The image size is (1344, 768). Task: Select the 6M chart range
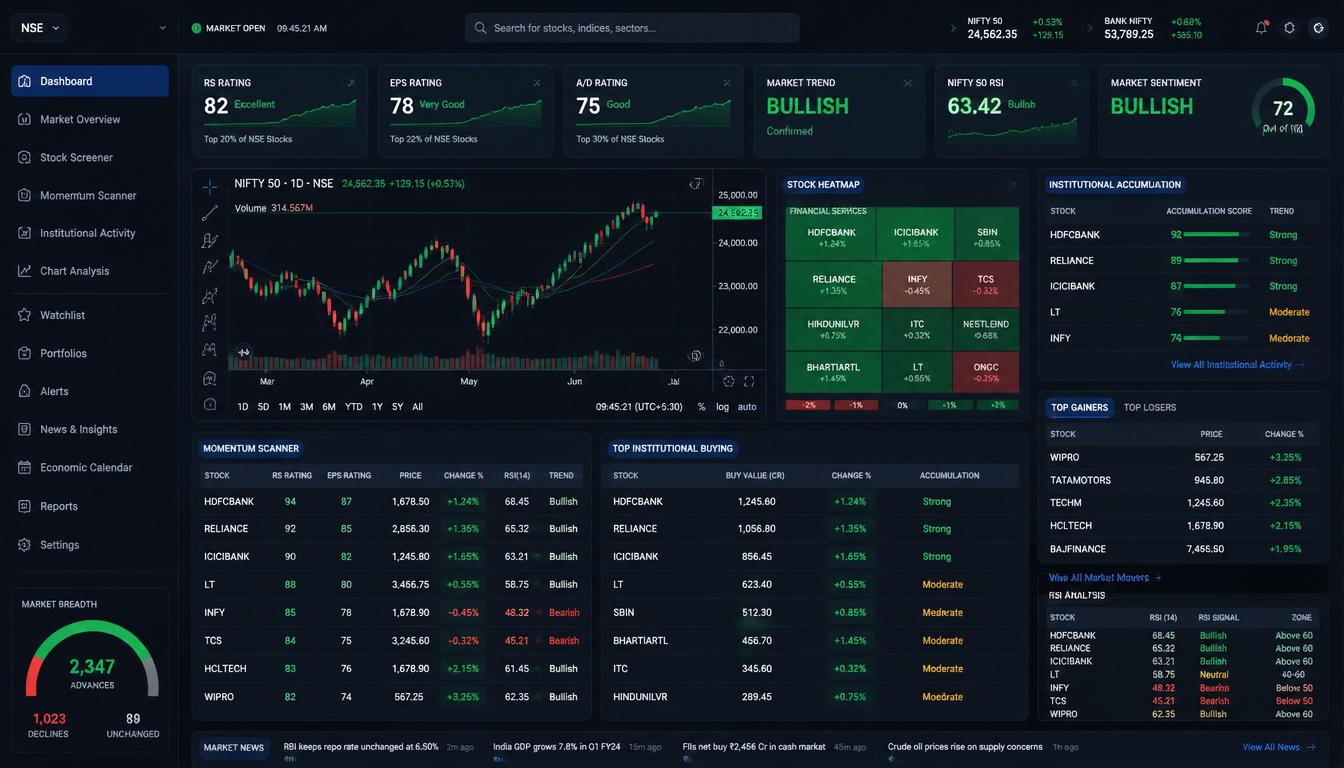[x=329, y=407]
